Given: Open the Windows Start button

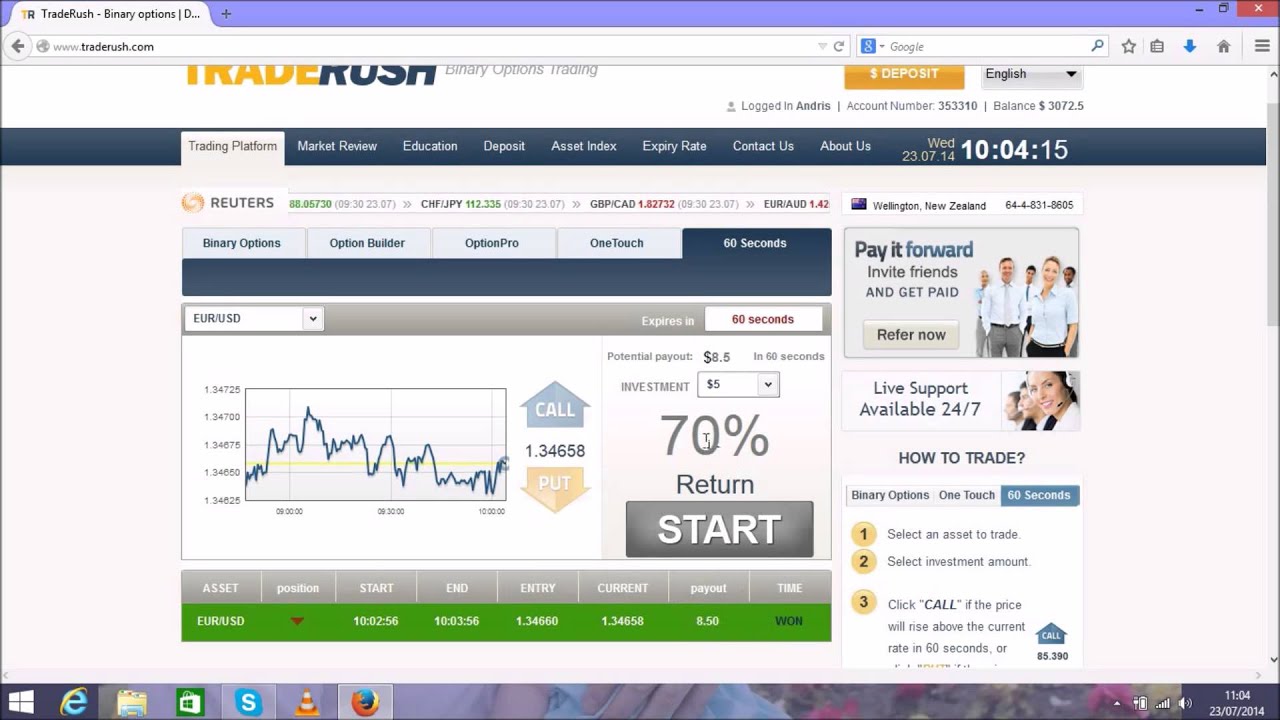Looking at the screenshot, I should coord(21,703).
